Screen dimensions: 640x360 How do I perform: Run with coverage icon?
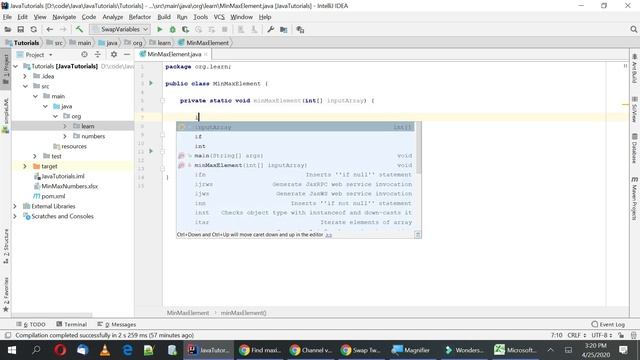coord(185,29)
